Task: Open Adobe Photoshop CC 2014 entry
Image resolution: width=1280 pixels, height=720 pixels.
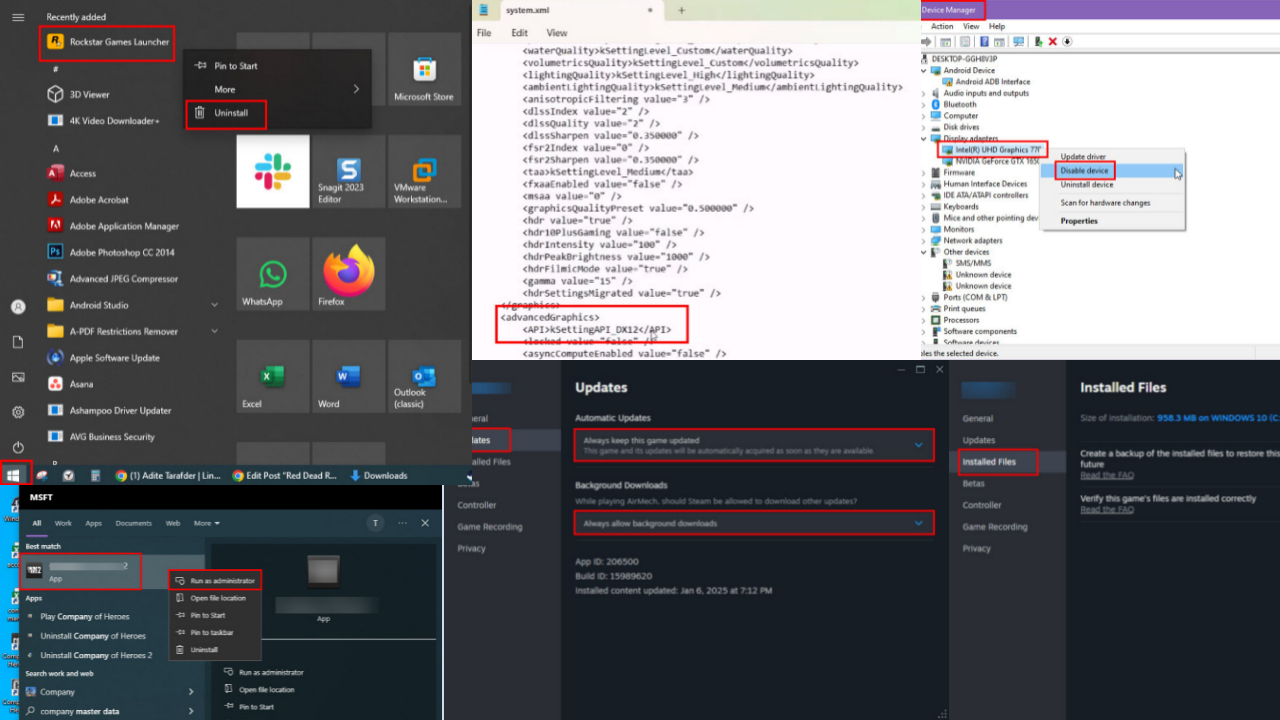Action: (x=121, y=252)
